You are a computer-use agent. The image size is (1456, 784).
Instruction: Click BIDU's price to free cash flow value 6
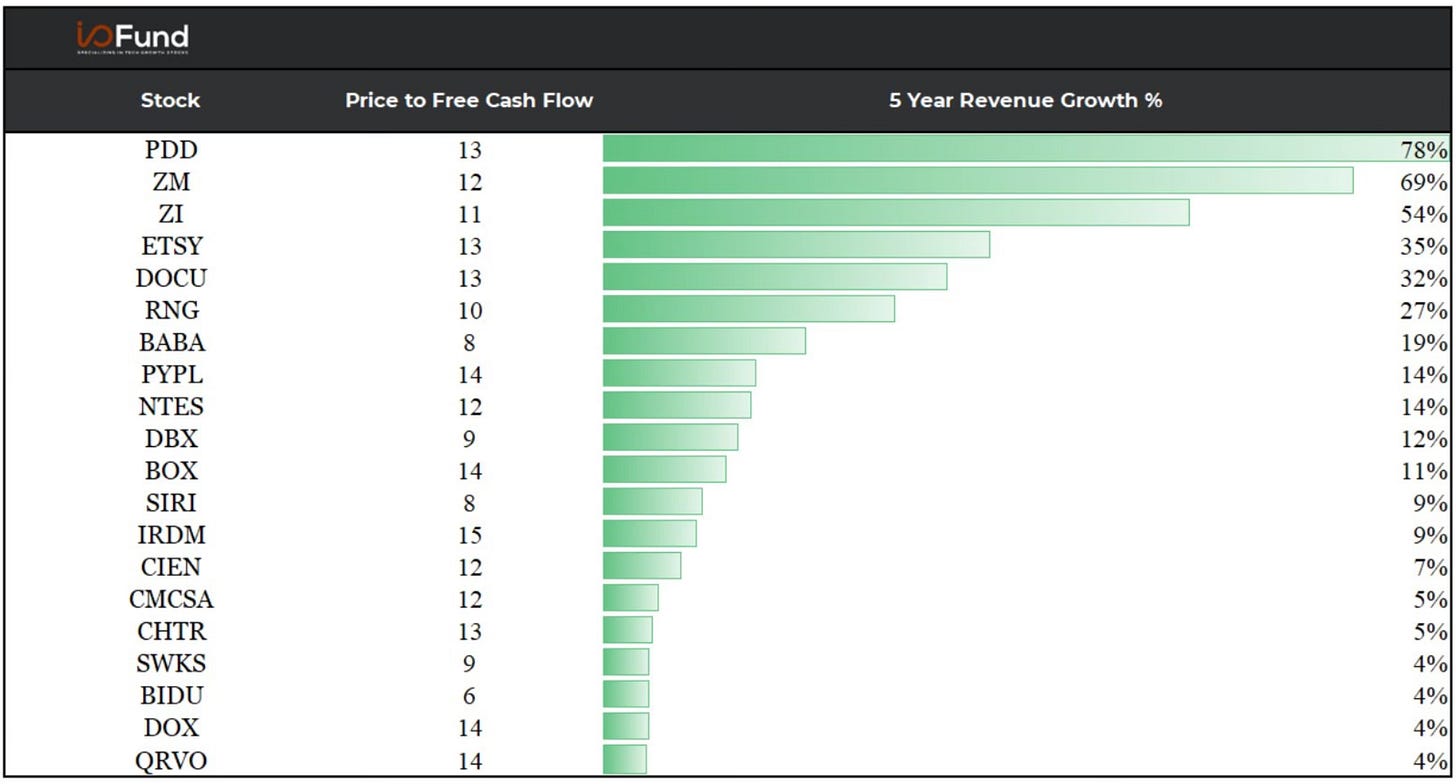coord(469,695)
